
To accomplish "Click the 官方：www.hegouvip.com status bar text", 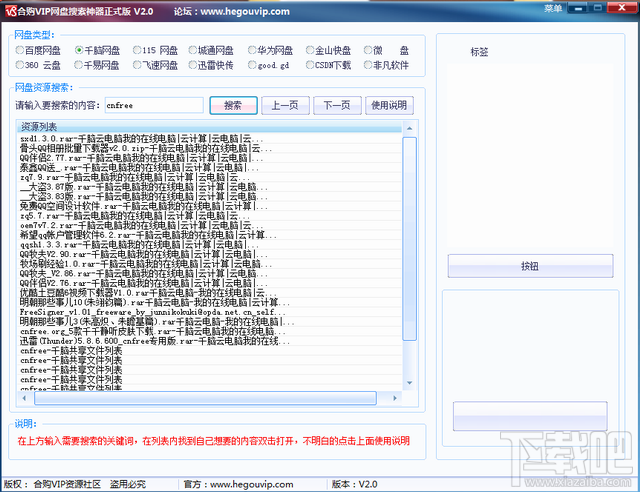I will (x=238, y=484).
